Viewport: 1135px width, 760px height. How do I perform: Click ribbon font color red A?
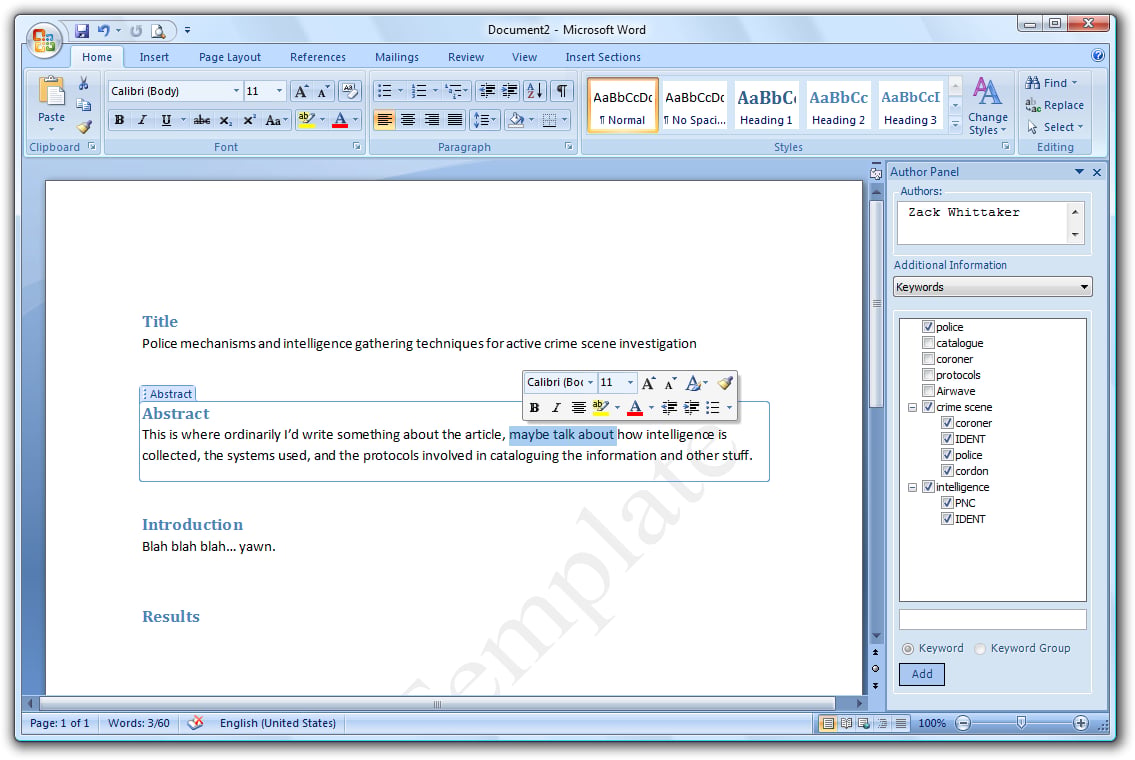click(x=340, y=120)
